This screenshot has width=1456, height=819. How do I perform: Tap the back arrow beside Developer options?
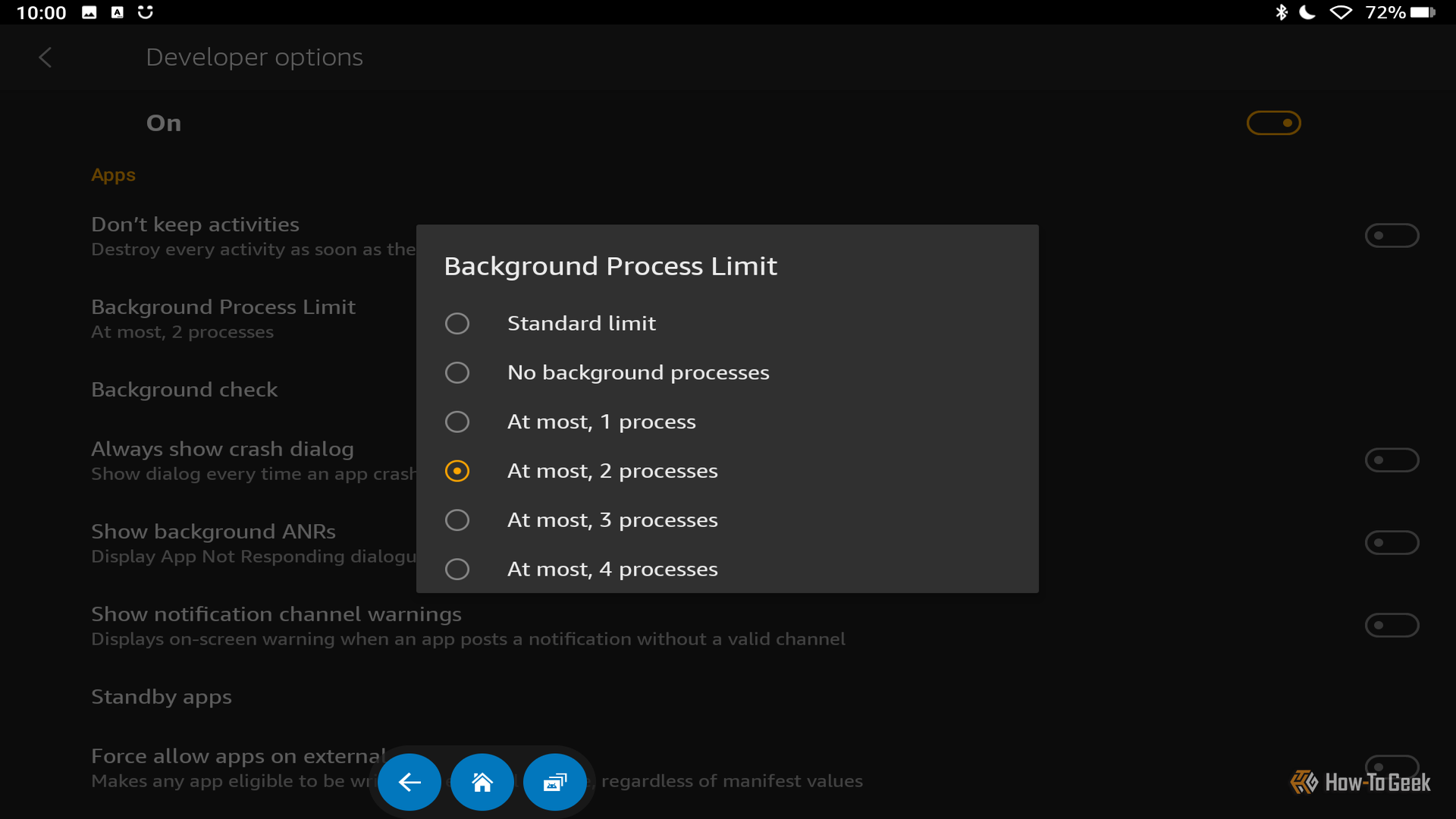[45, 58]
